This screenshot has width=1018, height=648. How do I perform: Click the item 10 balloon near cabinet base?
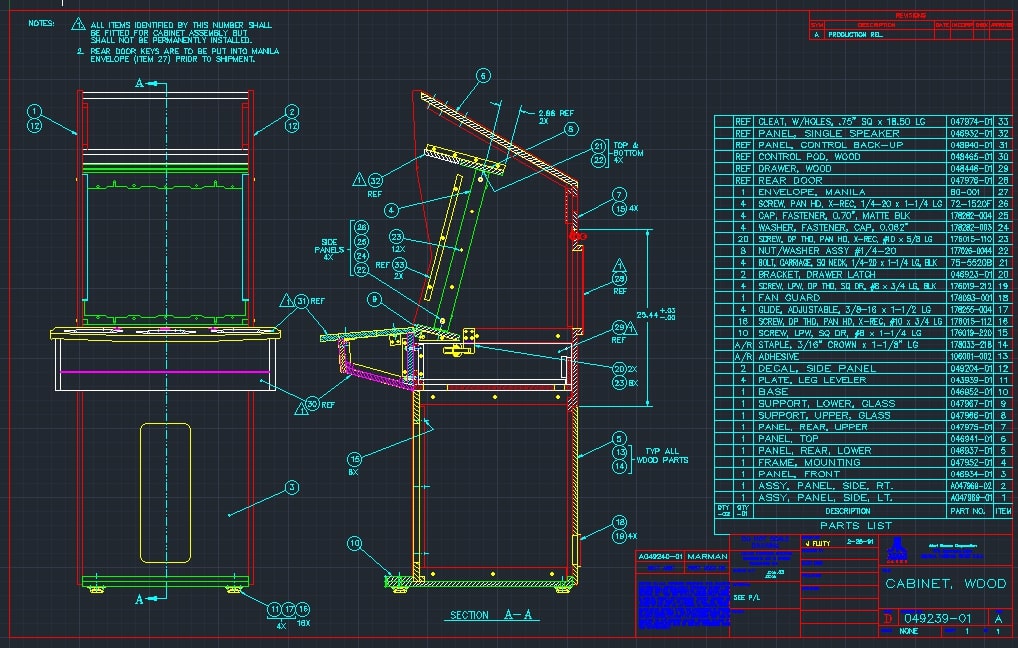[355, 544]
